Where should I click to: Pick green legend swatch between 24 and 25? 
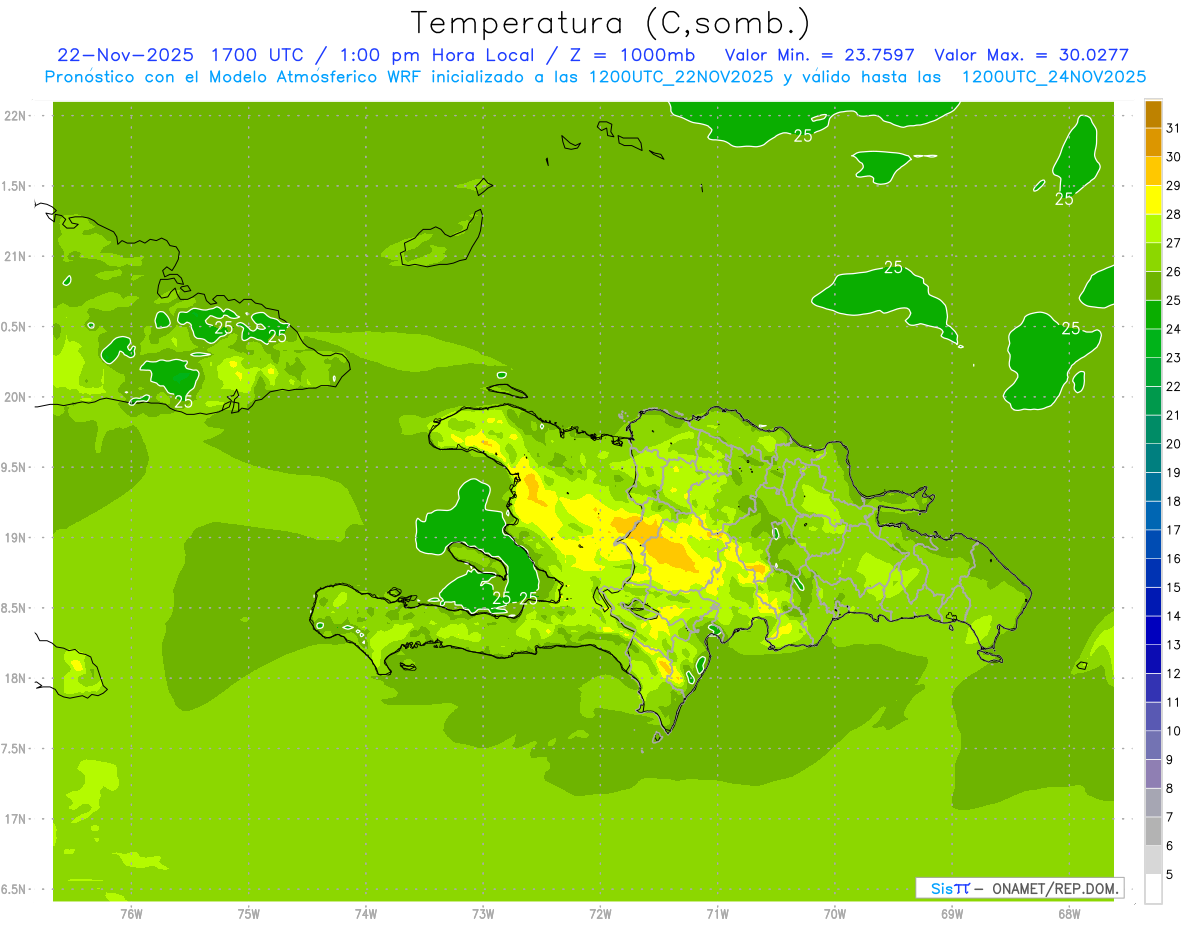click(x=1153, y=315)
